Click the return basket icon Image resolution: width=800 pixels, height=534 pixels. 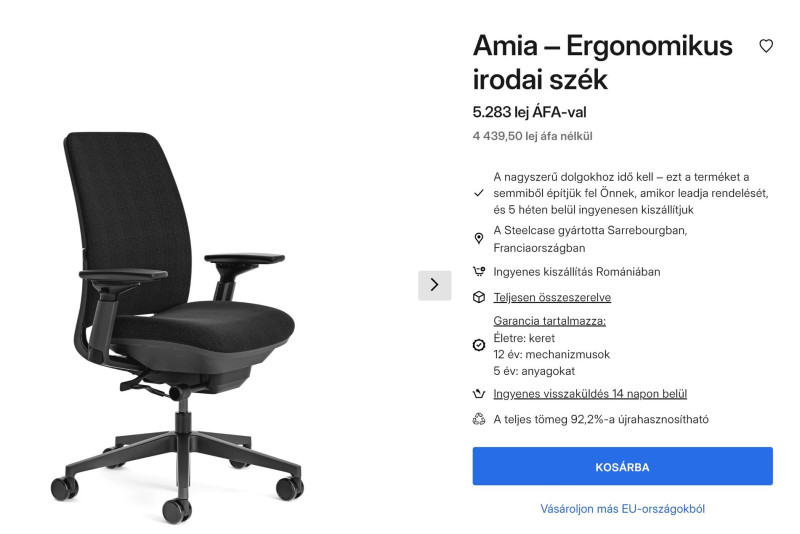click(479, 394)
